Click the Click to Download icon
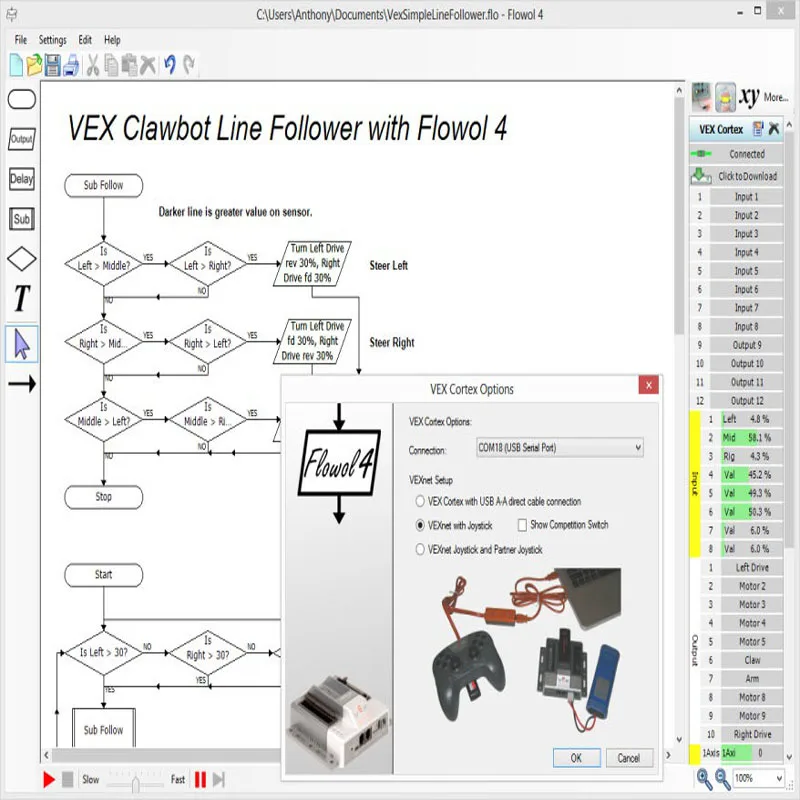800x800 pixels. click(x=701, y=176)
